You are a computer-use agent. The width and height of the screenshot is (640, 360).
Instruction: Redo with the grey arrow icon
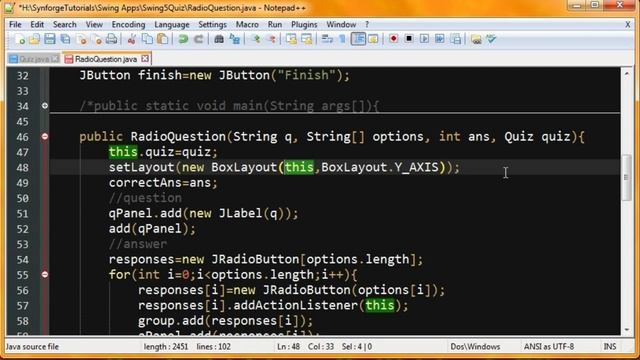(x=199, y=39)
